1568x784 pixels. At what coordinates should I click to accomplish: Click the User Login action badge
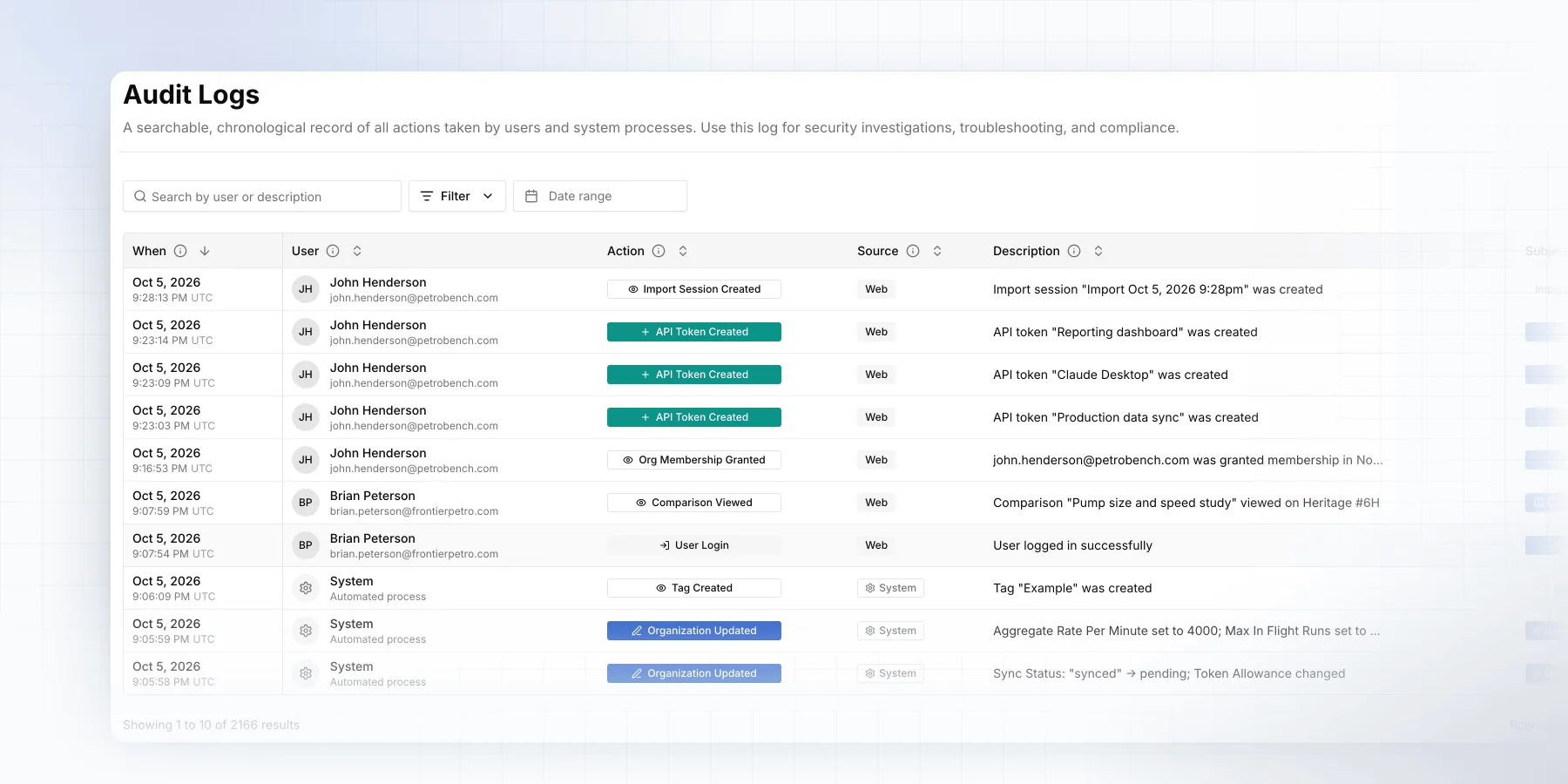[x=694, y=545]
